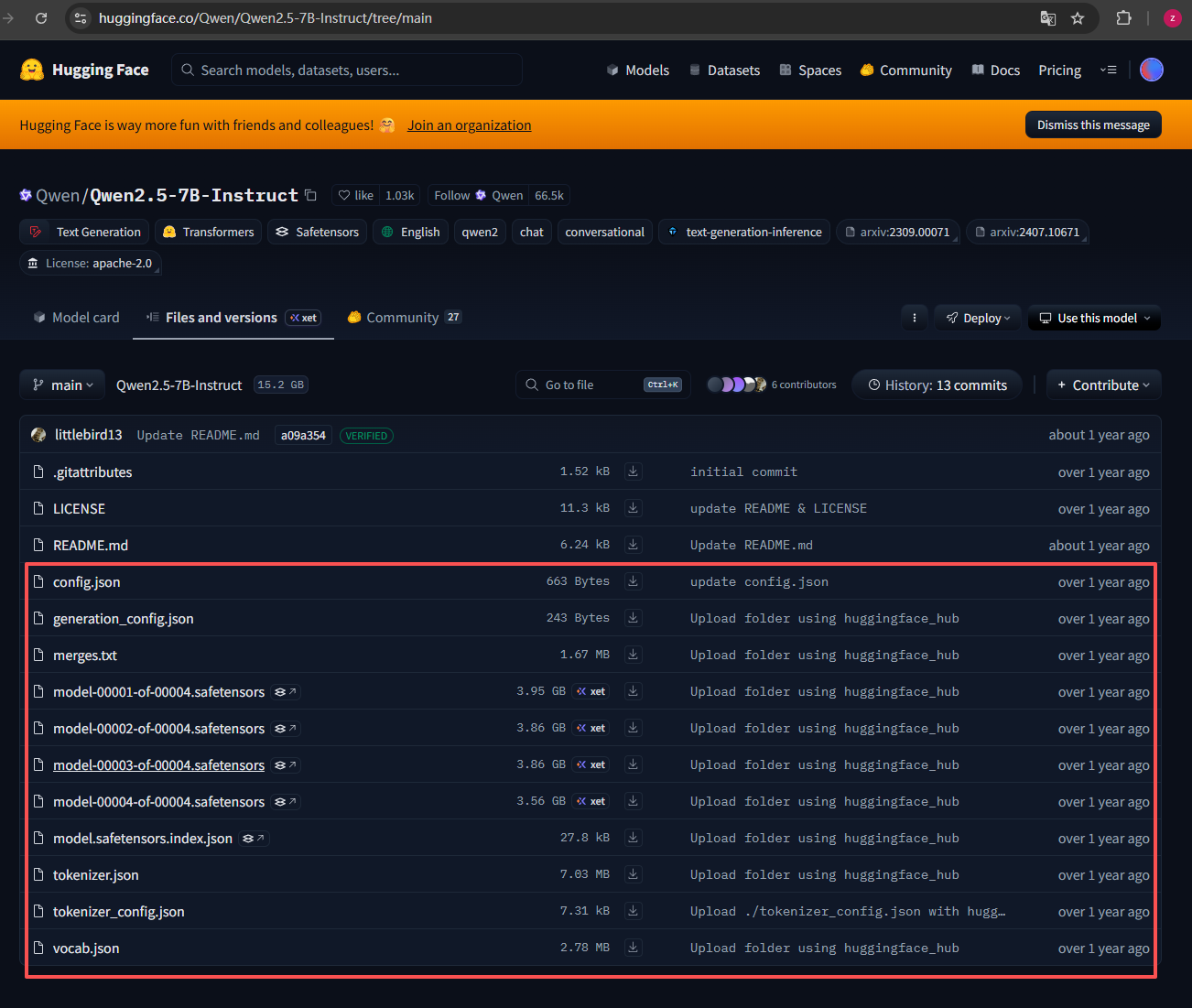Open the Text Generation tag
The image size is (1192, 1008).
click(83, 232)
